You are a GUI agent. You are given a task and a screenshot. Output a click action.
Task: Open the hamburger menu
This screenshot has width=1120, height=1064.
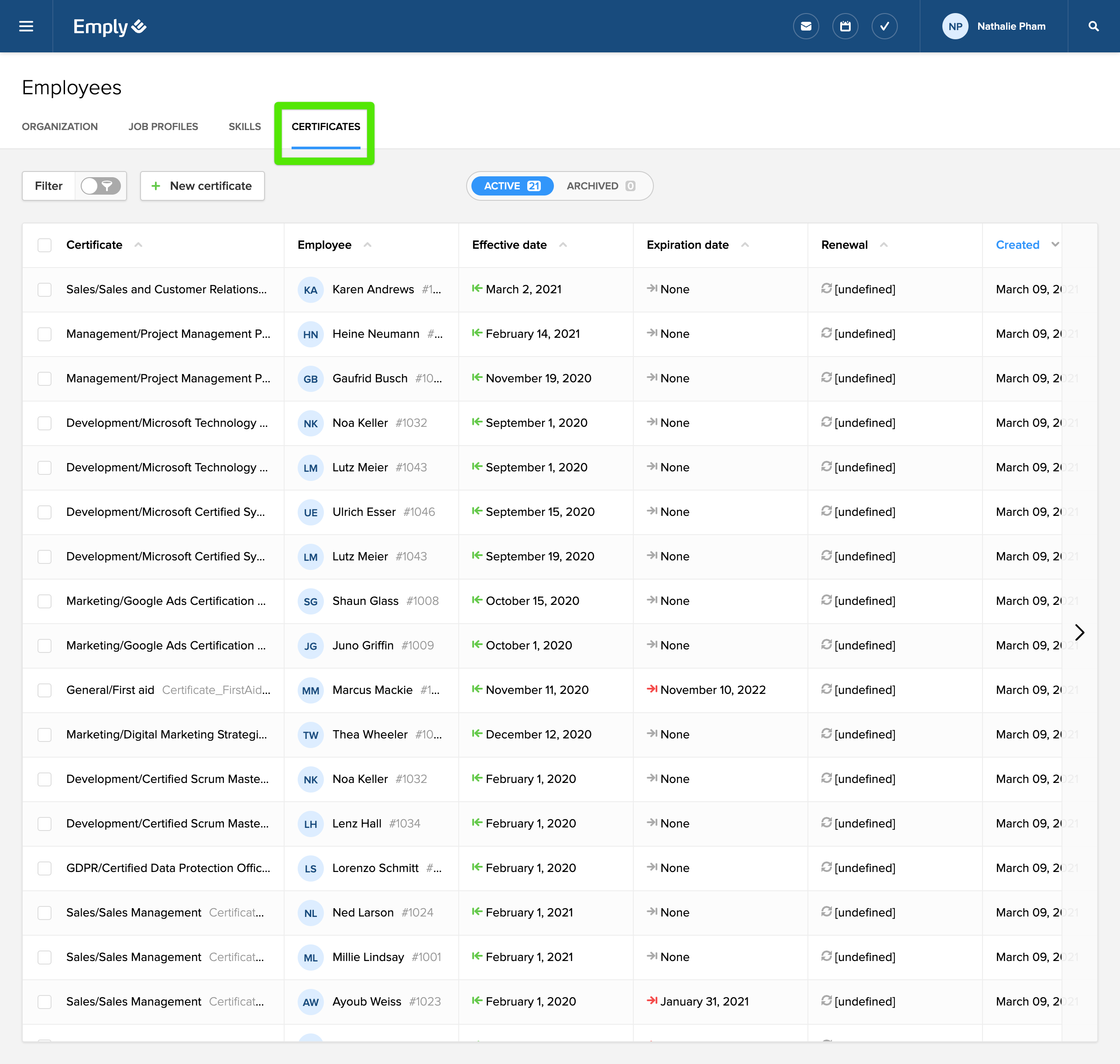[x=26, y=26]
